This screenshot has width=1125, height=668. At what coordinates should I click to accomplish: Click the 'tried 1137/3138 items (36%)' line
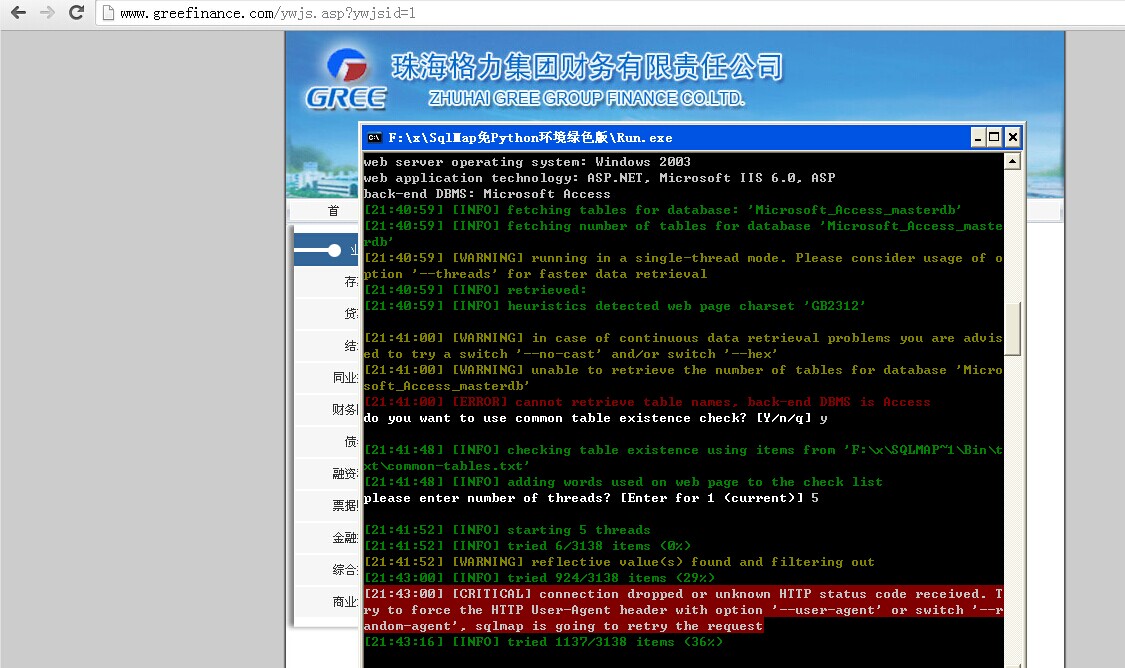coord(543,642)
